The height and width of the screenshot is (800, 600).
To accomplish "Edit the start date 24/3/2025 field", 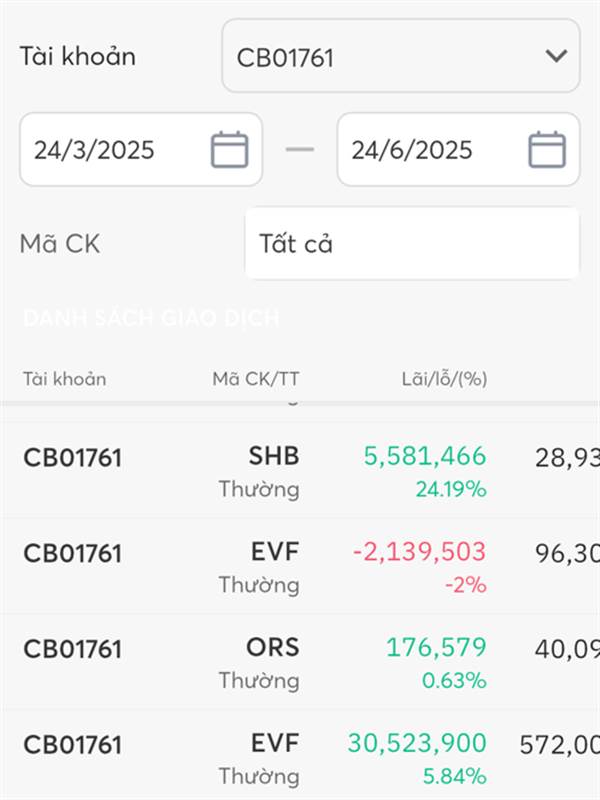I will pyautogui.click(x=141, y=149).
